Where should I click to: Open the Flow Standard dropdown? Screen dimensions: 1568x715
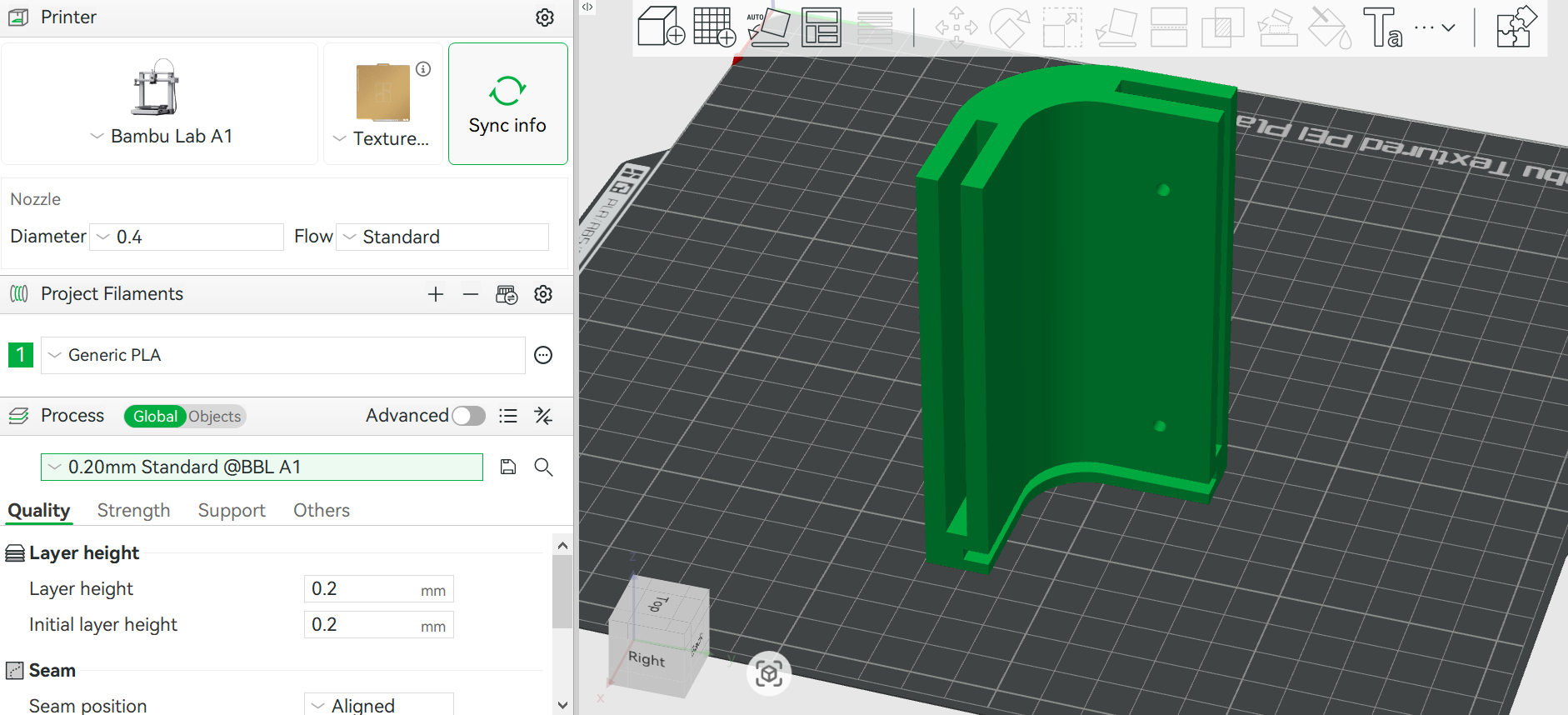pos(442,237)
